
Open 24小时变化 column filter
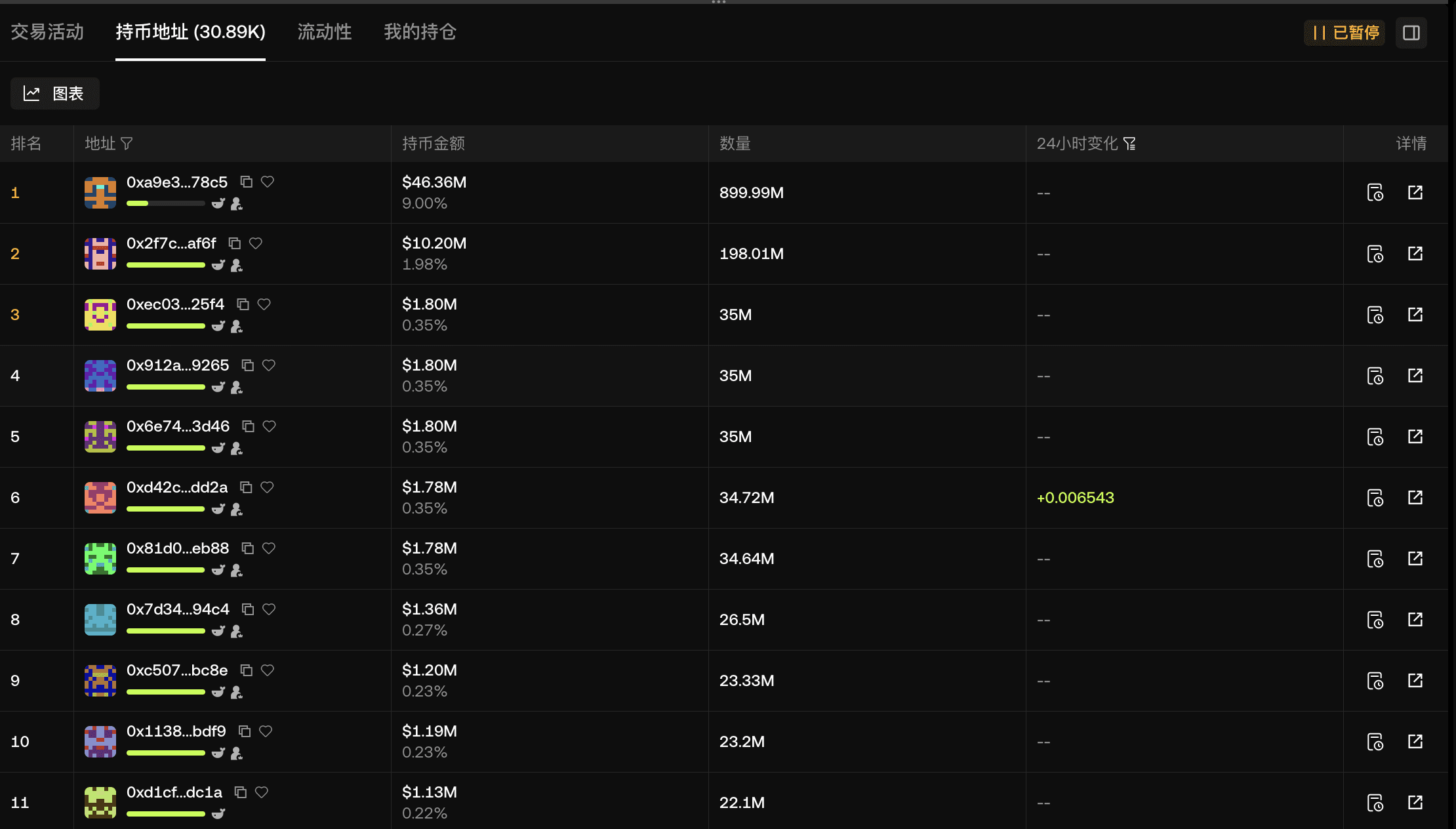1129,143
